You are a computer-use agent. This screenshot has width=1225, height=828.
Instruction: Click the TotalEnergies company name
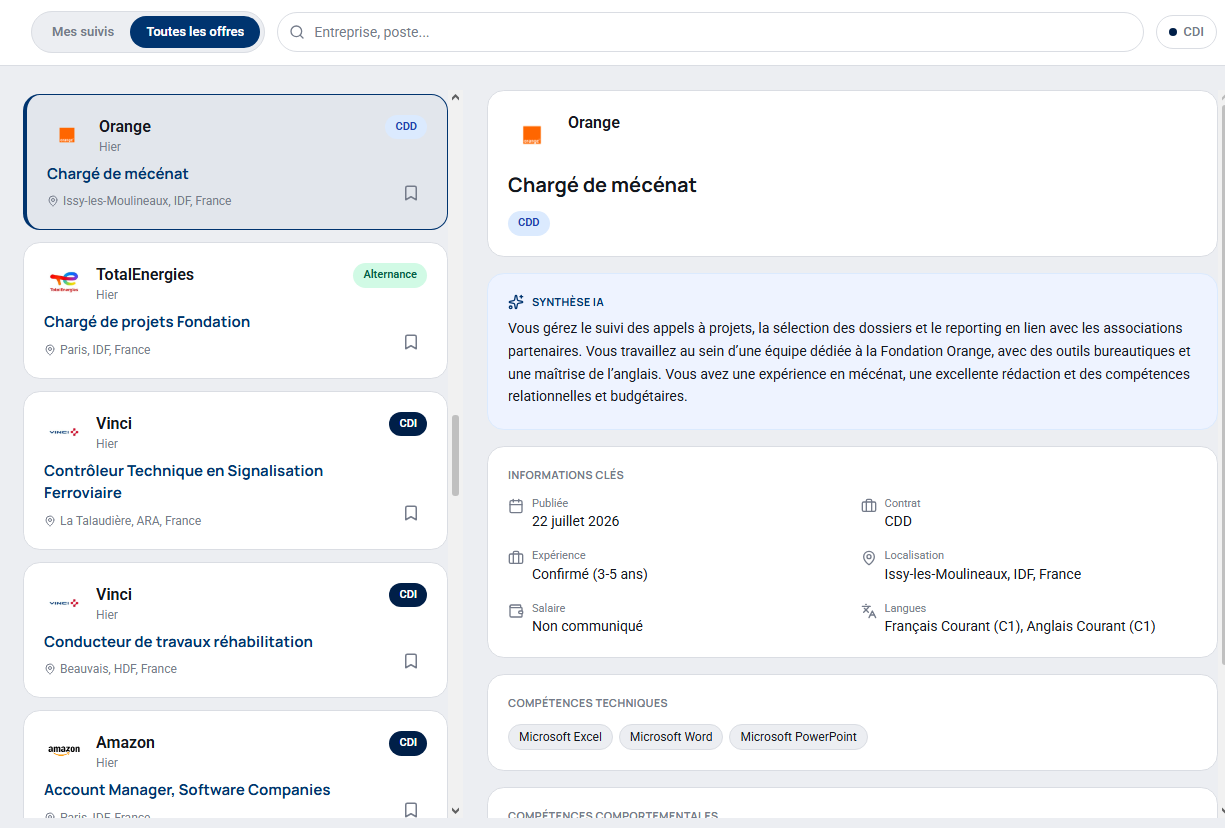145,275
